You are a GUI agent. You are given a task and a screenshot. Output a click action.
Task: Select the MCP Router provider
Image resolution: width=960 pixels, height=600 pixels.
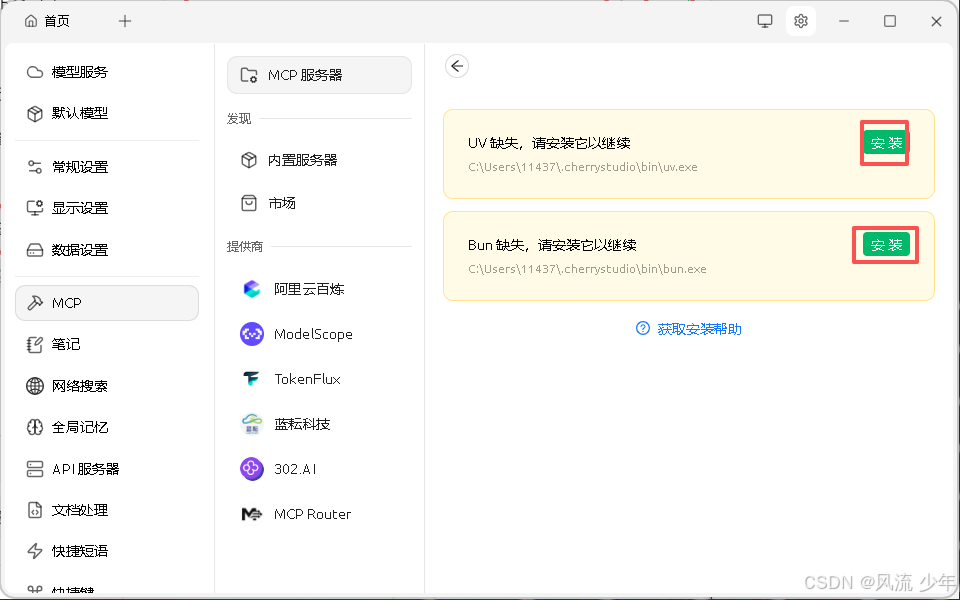click(312, 514)
